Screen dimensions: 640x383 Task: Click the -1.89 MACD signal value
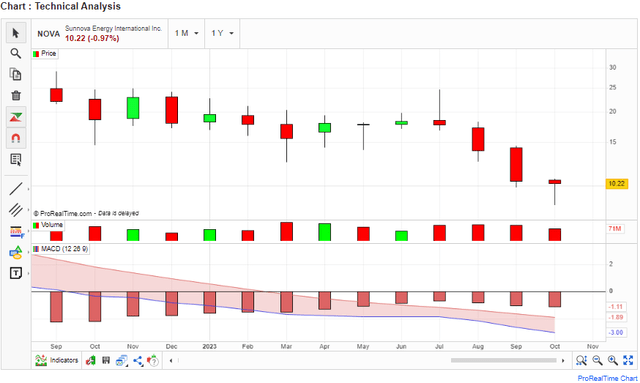pos(616,317)
